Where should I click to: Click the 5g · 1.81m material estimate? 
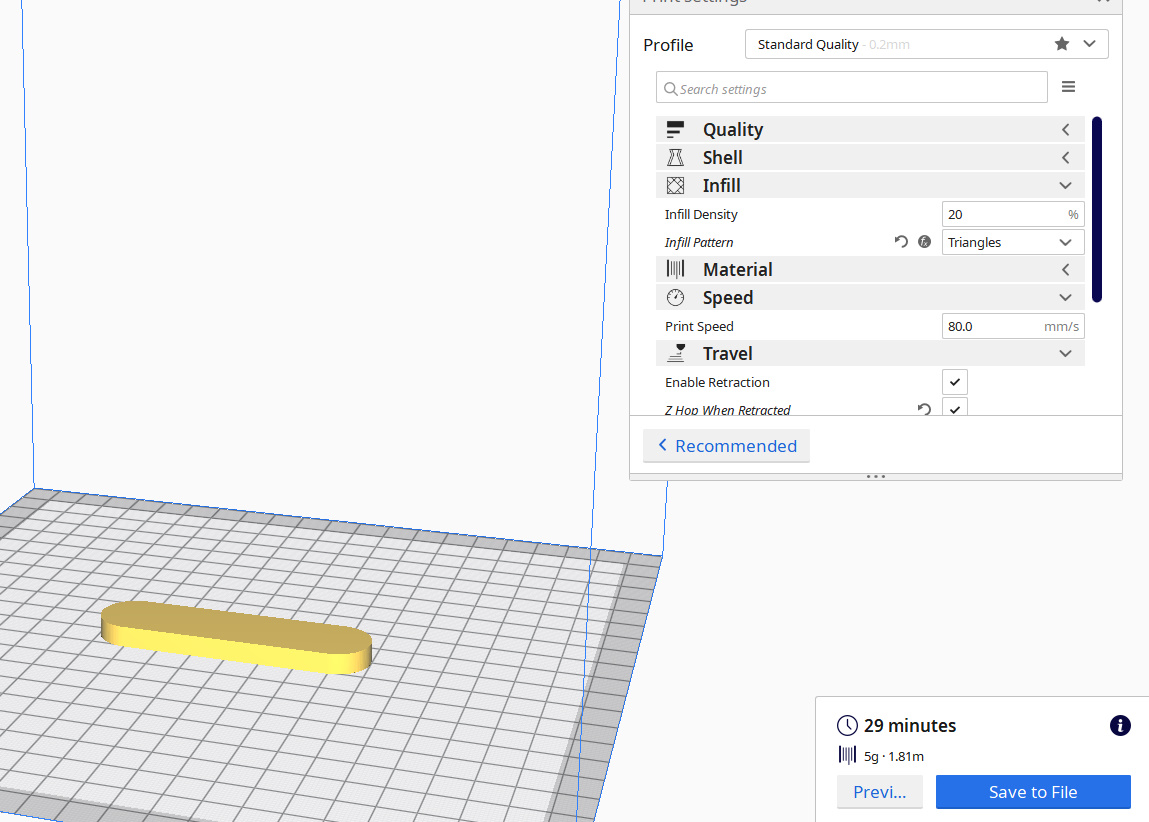coord(893,756)
